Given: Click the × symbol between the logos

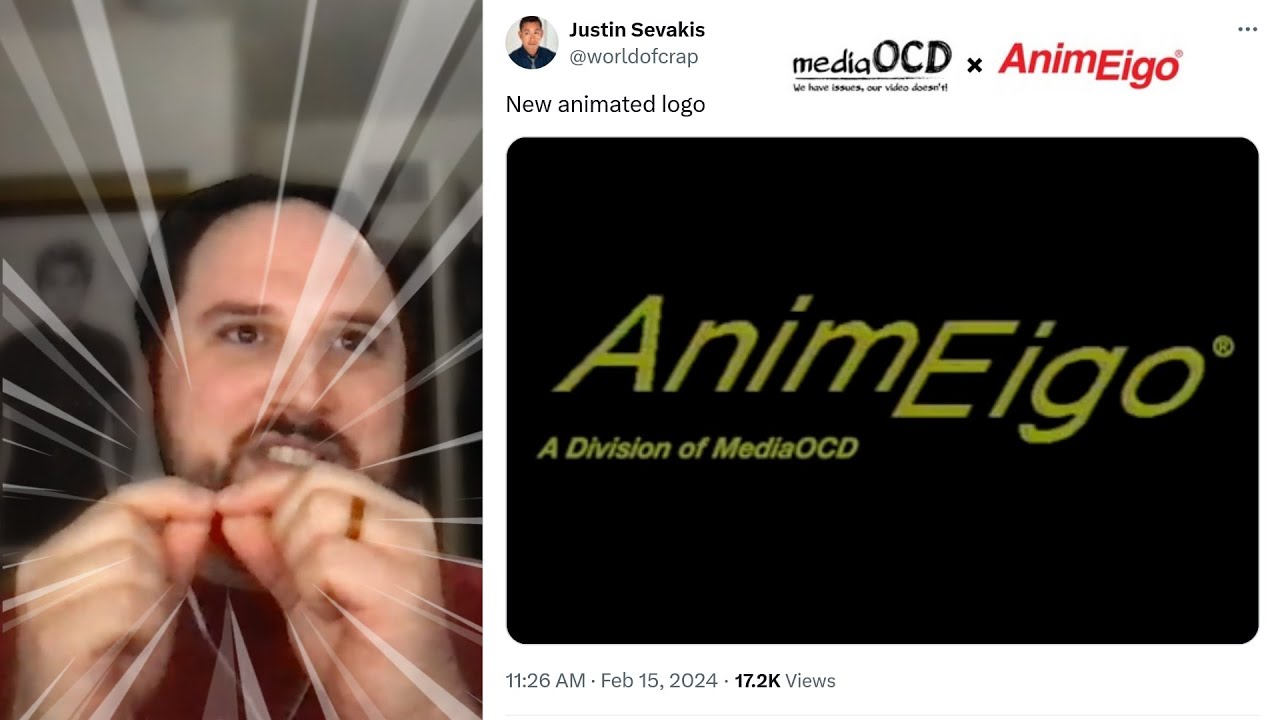Looking at the screenshot, I should [974, 66].
